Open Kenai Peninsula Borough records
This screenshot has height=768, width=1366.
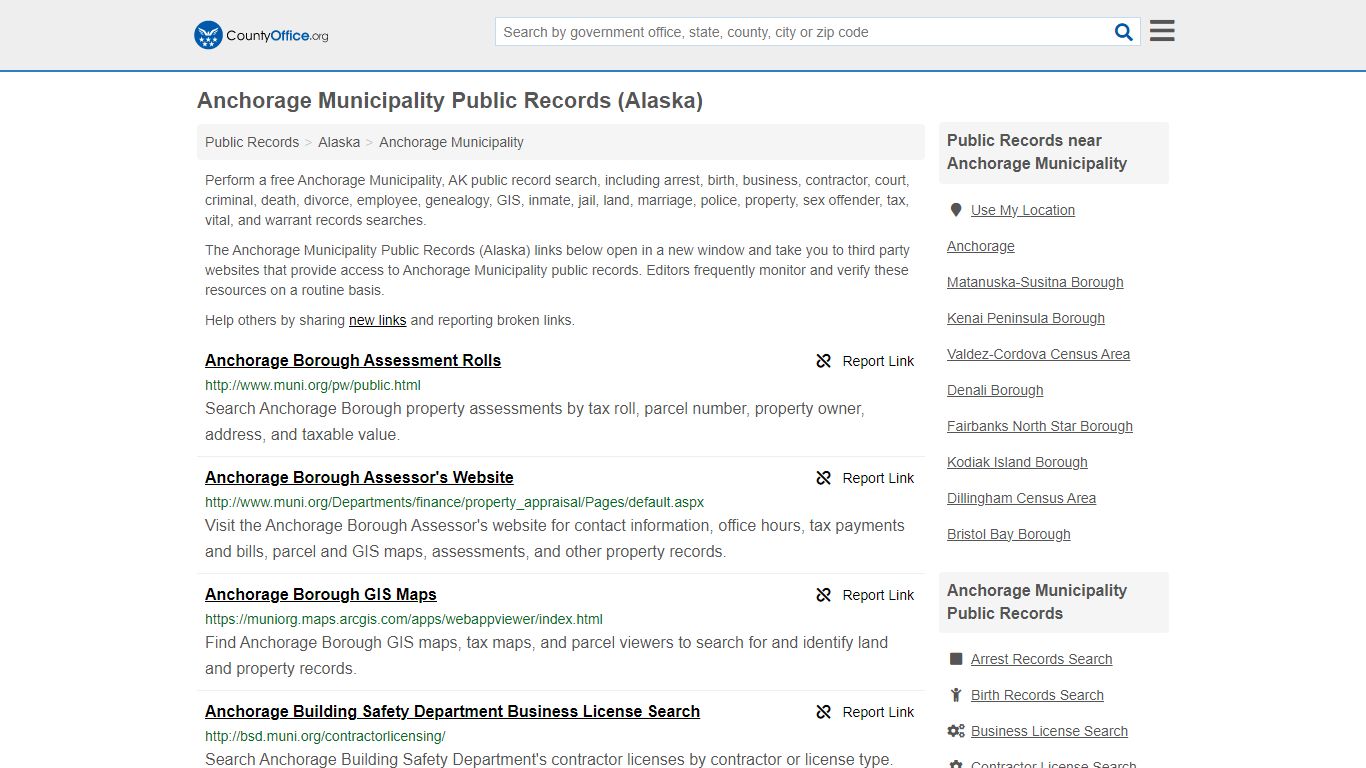coord(1026,318)
